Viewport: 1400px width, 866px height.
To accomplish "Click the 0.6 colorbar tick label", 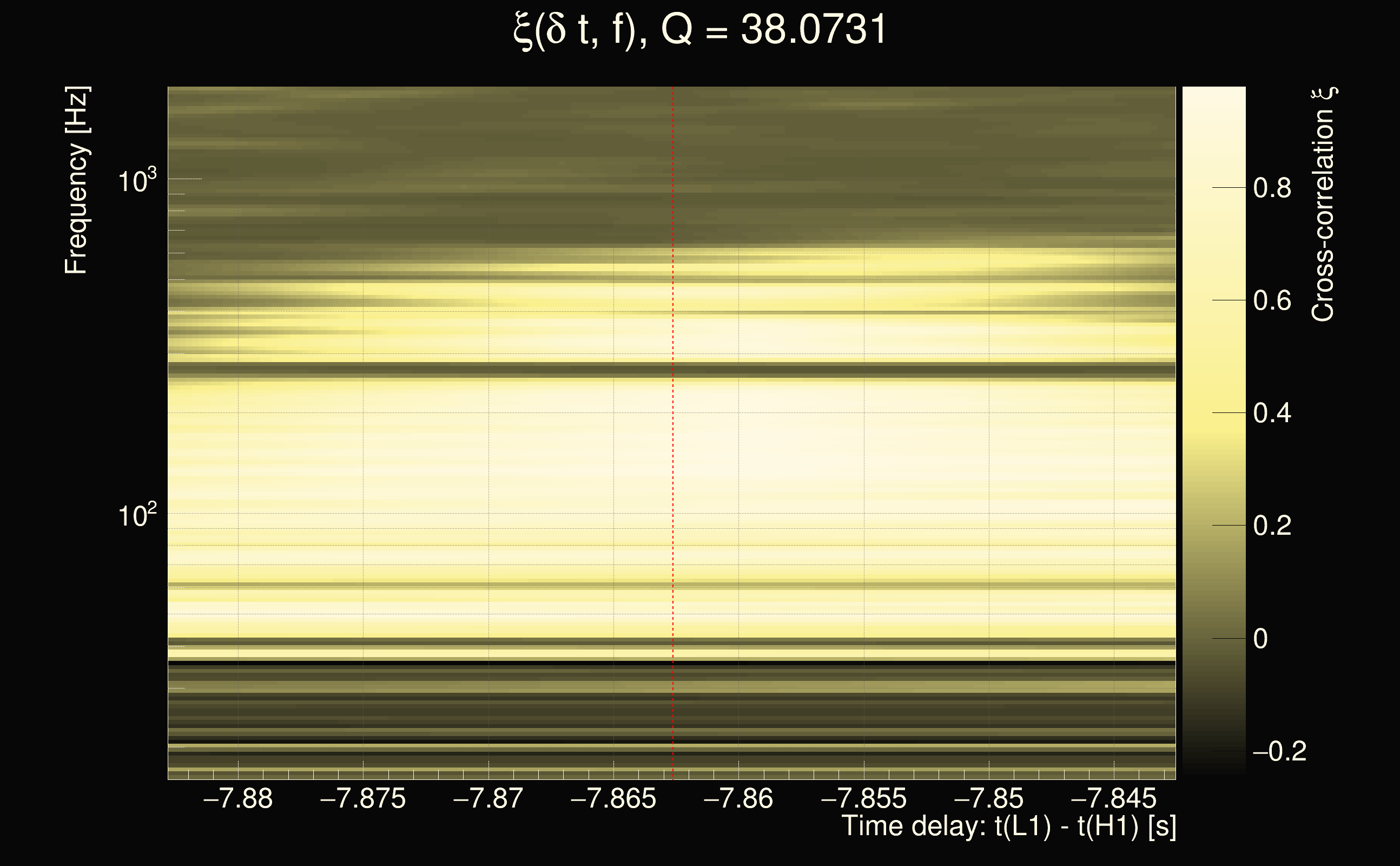I will [x=1272, y=301].
